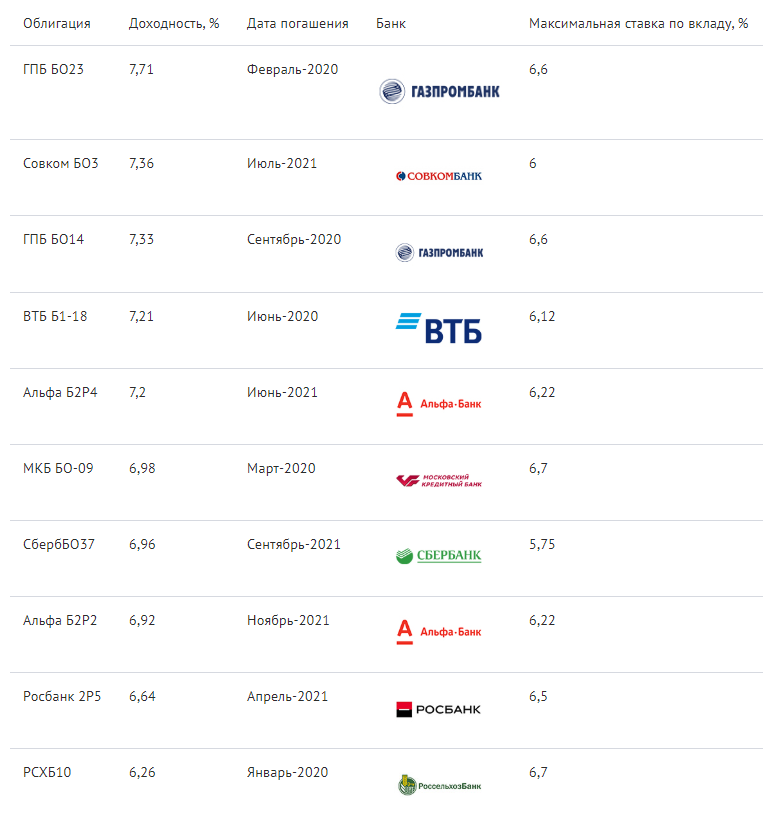Select the Росбанк 2Р5 bond name
772x815 pixels.
click(62, 696)
